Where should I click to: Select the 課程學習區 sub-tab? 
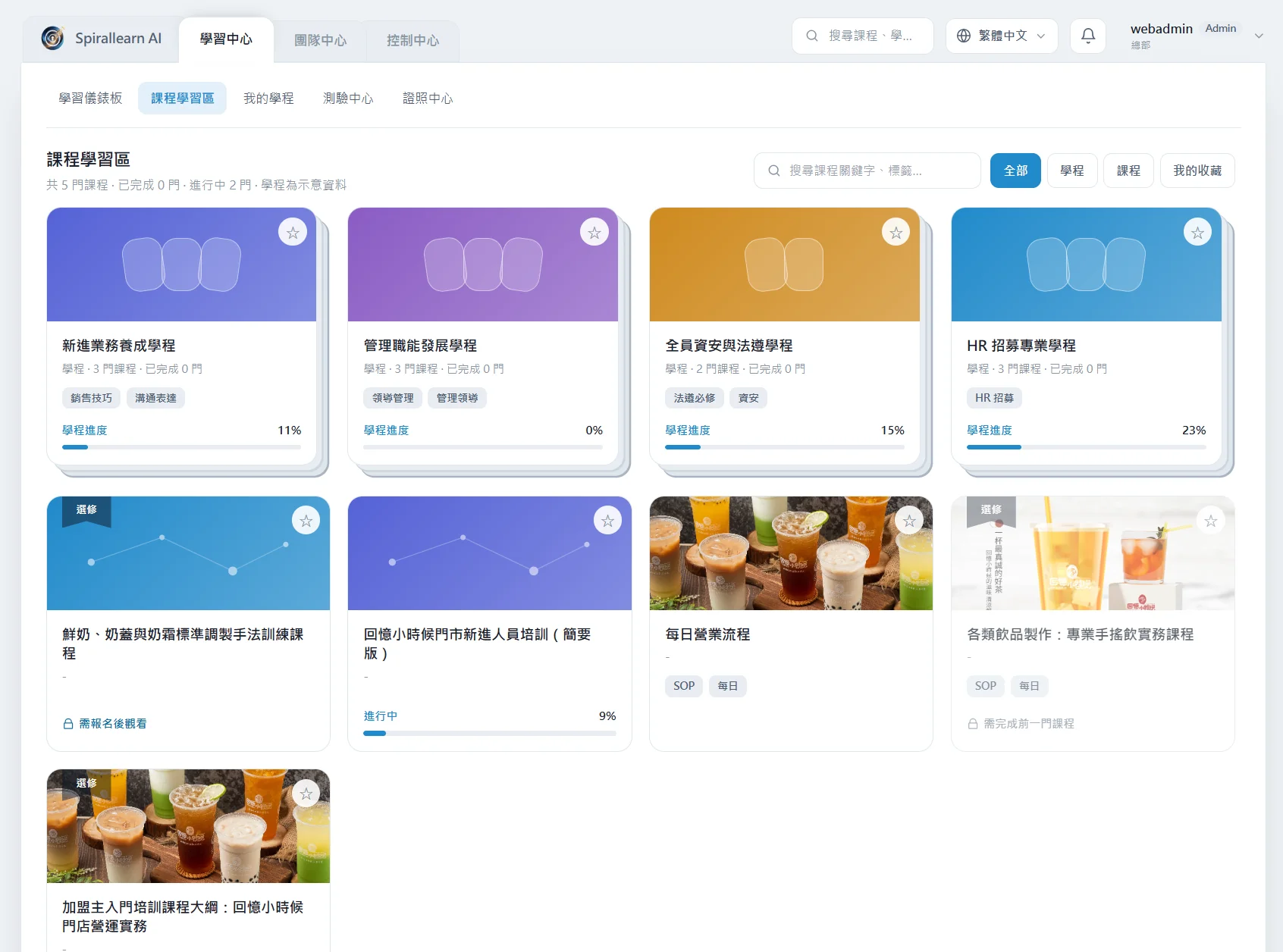pos(182,99)
